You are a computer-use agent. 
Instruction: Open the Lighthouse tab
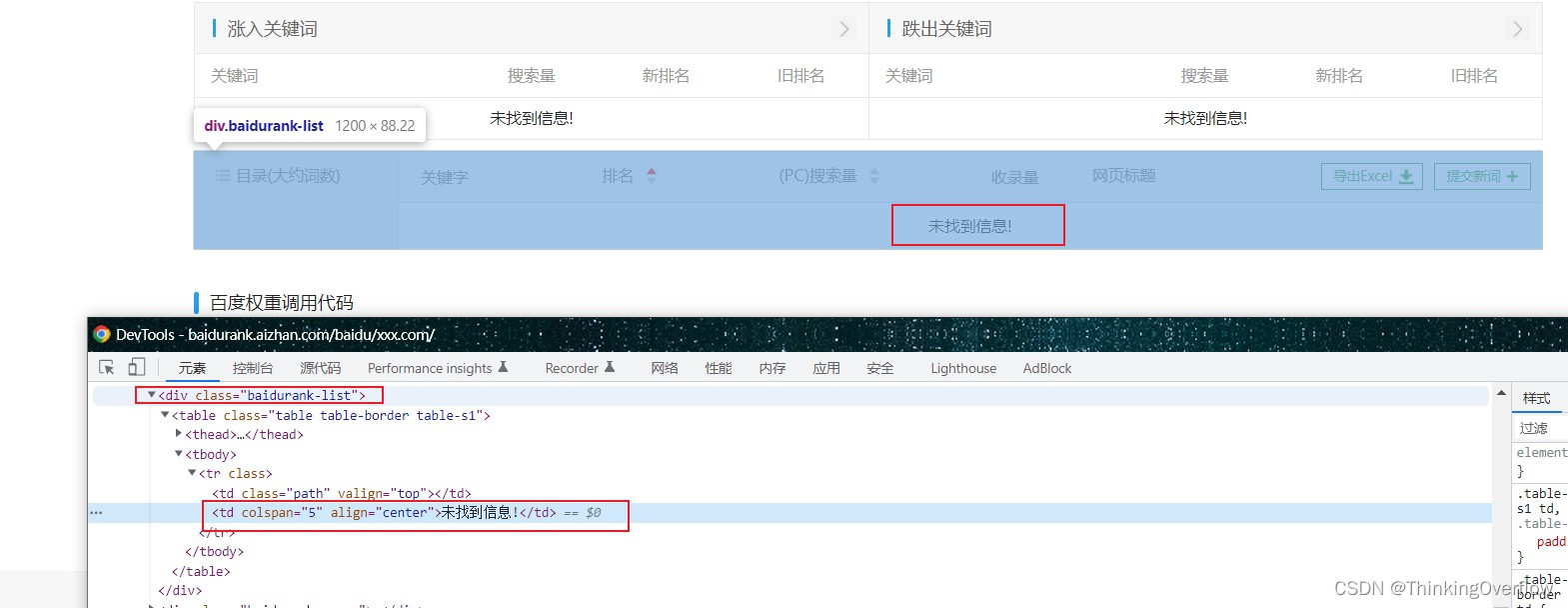tap(963, 368)
